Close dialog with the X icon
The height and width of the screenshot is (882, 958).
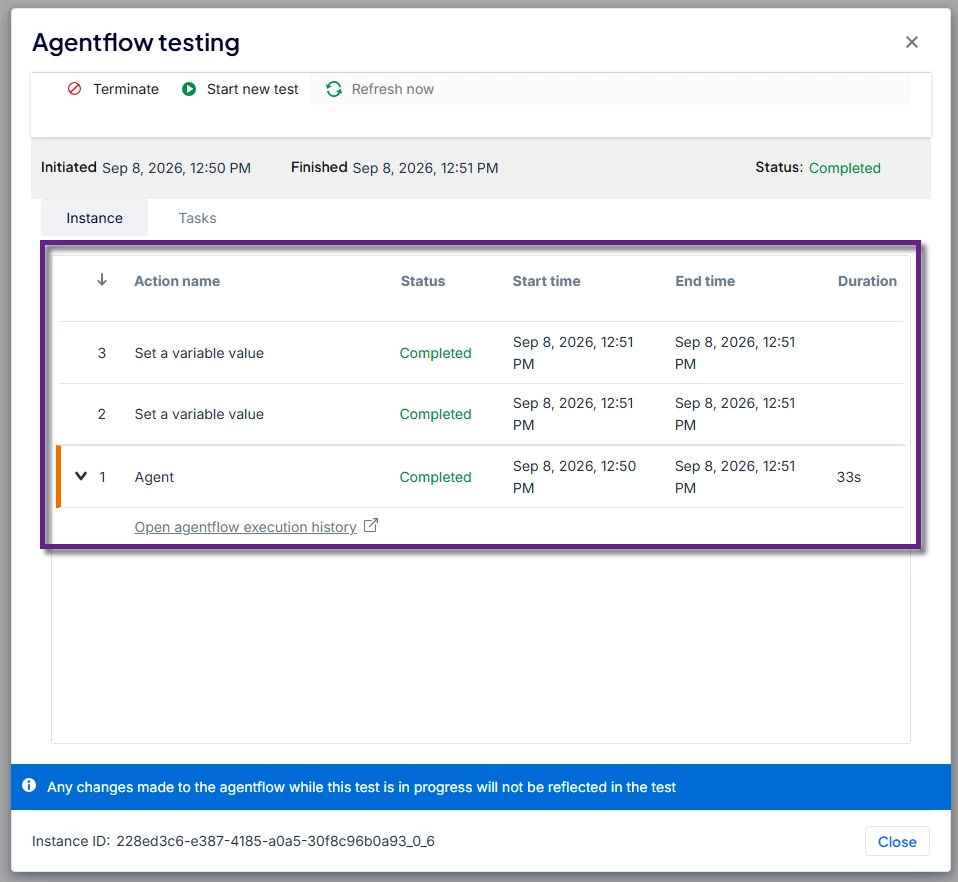(x=912, y=42)
